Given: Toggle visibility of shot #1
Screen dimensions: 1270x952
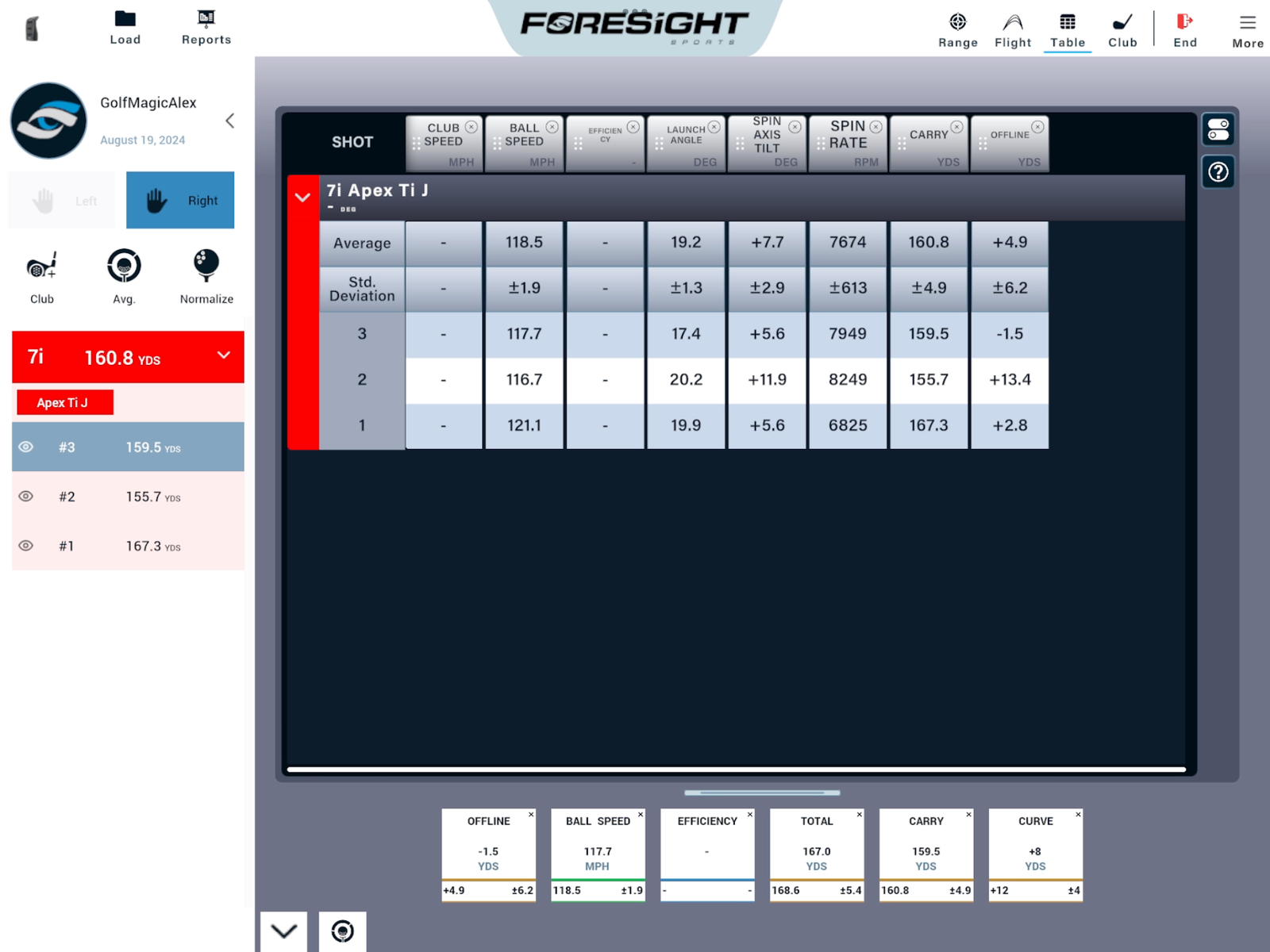Looking at the screenshot, I should (x=26, y=546).
